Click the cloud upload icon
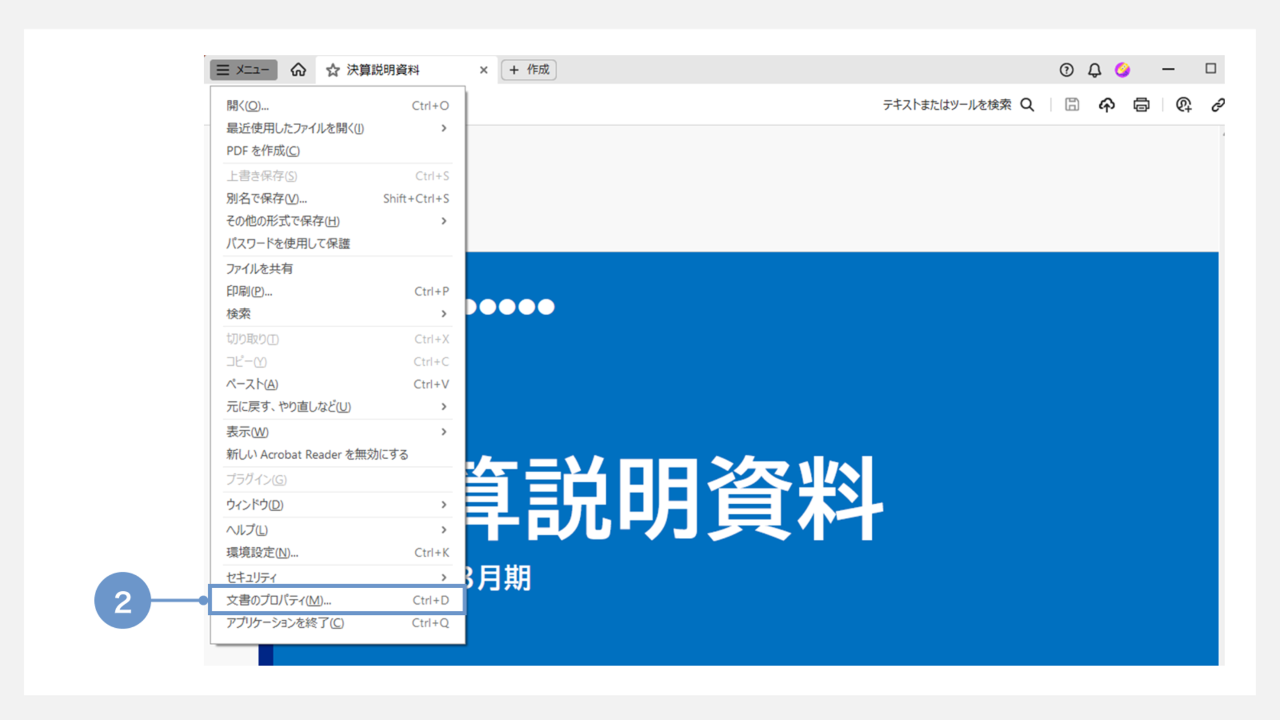The height and width of the screenshot is (720, 1280). 1107,104
